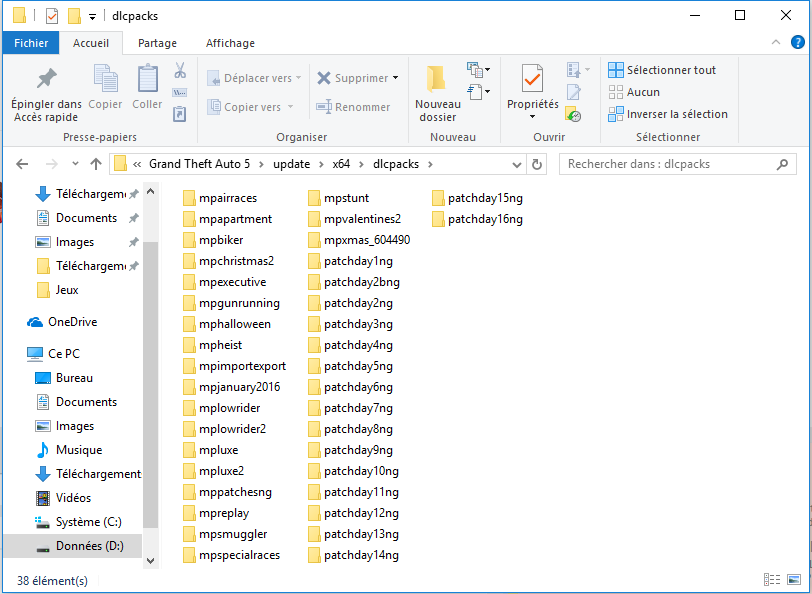This screenshot has height=594, width=812.
Task: Open the Fichier menu
Action: tap(31, 43)
